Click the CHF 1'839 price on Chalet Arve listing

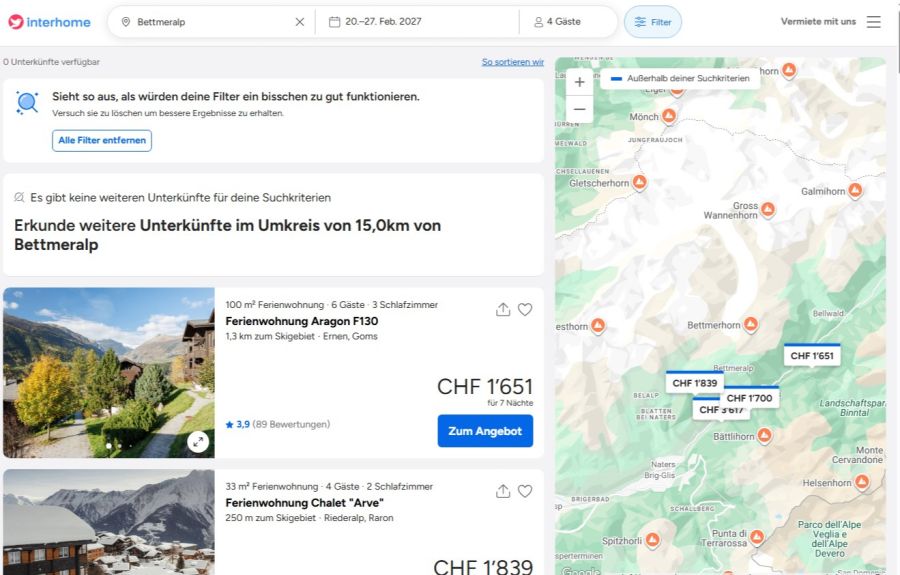(x=483, y=567)
